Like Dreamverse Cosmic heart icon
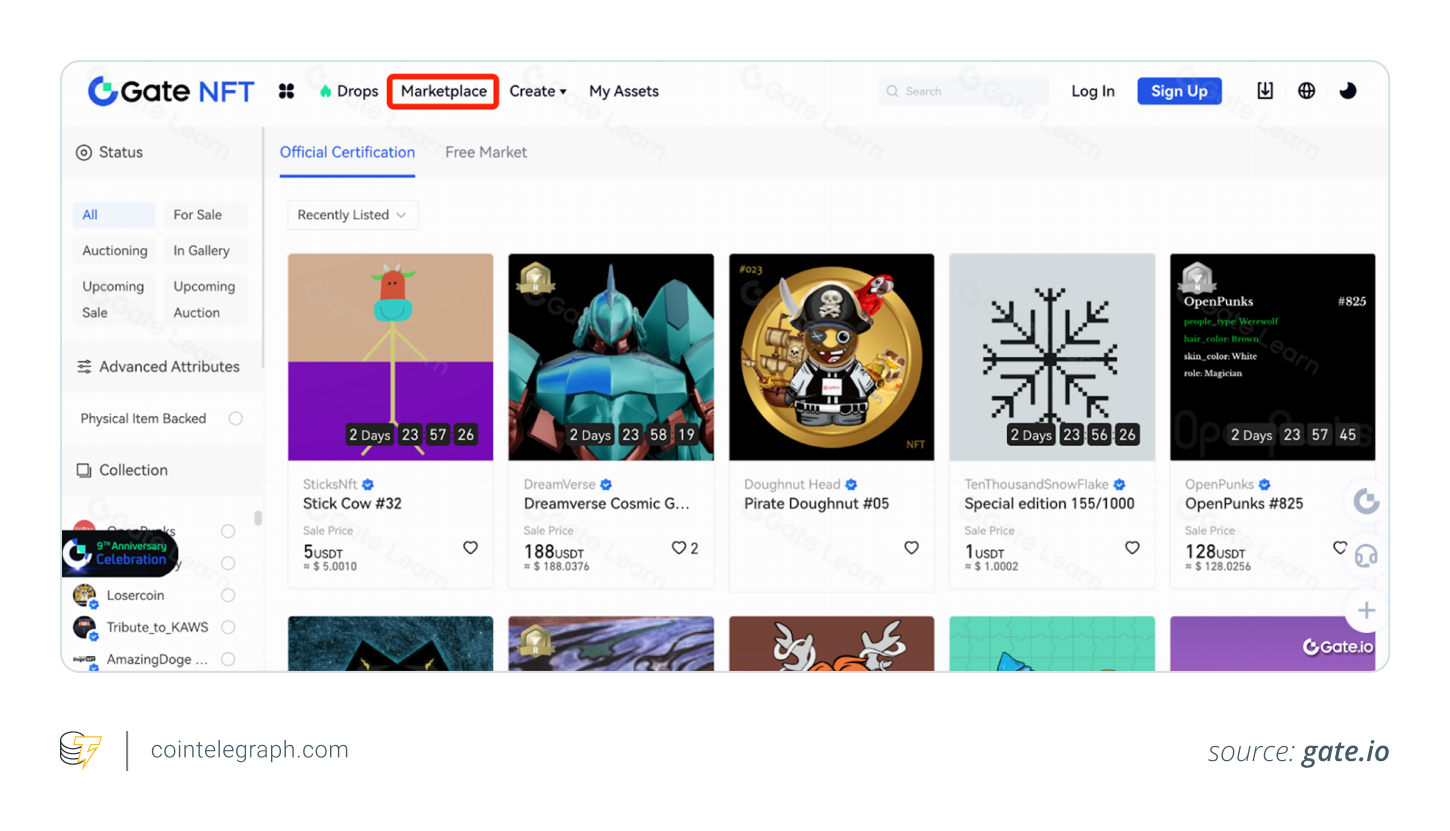 [679, 548]
